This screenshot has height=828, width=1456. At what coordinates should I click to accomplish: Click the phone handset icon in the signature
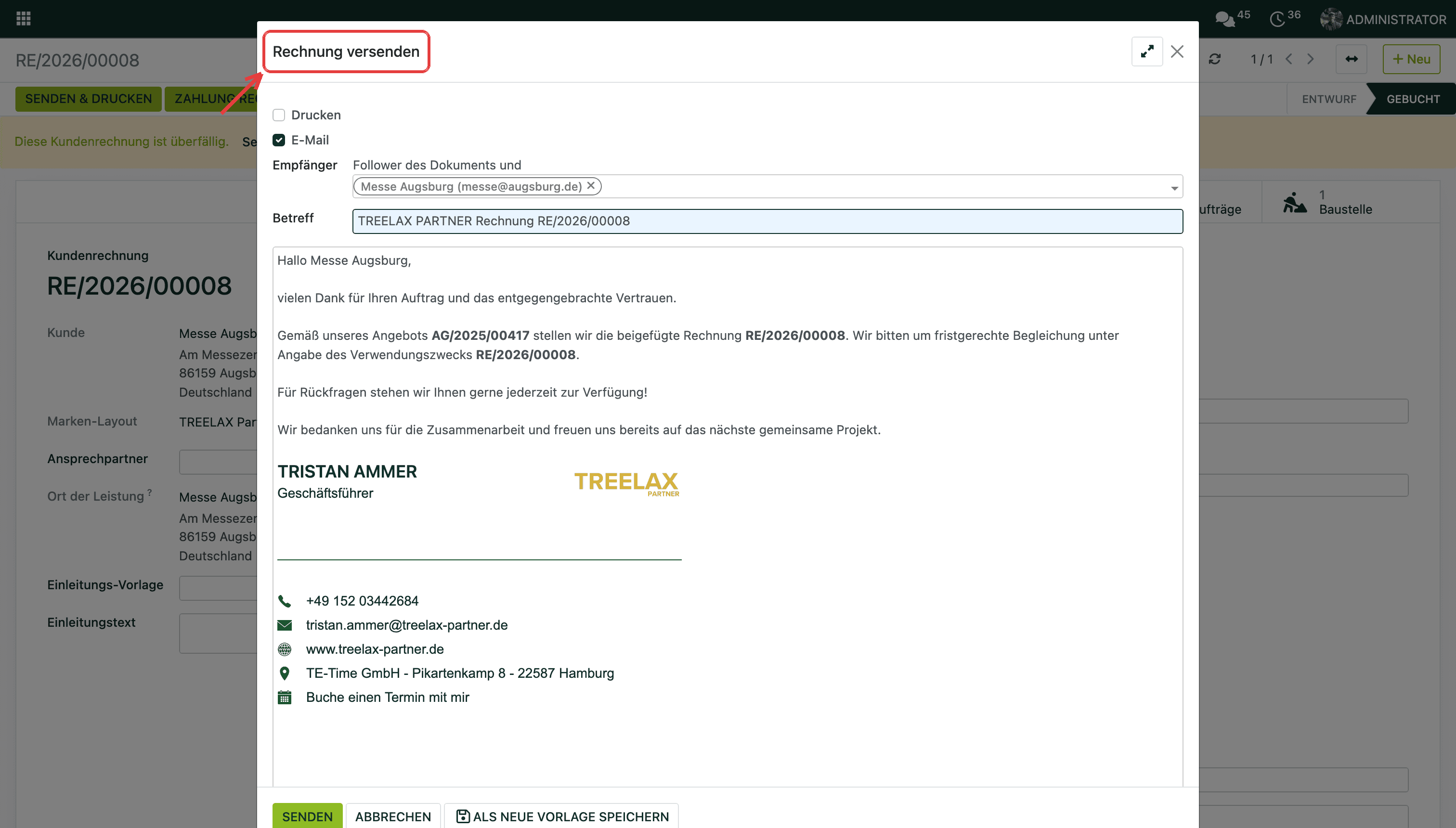[285, 601]
